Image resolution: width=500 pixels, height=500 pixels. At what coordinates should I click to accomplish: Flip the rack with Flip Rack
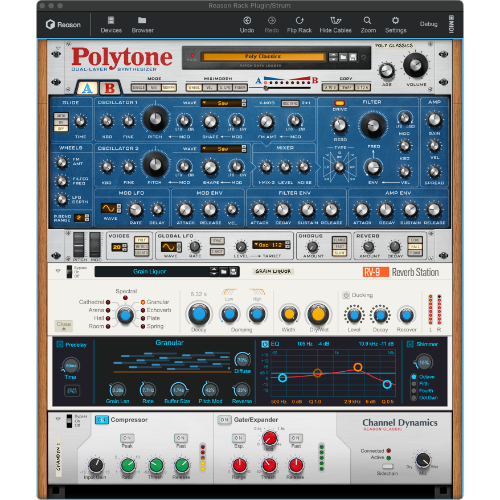coord(299,21)
